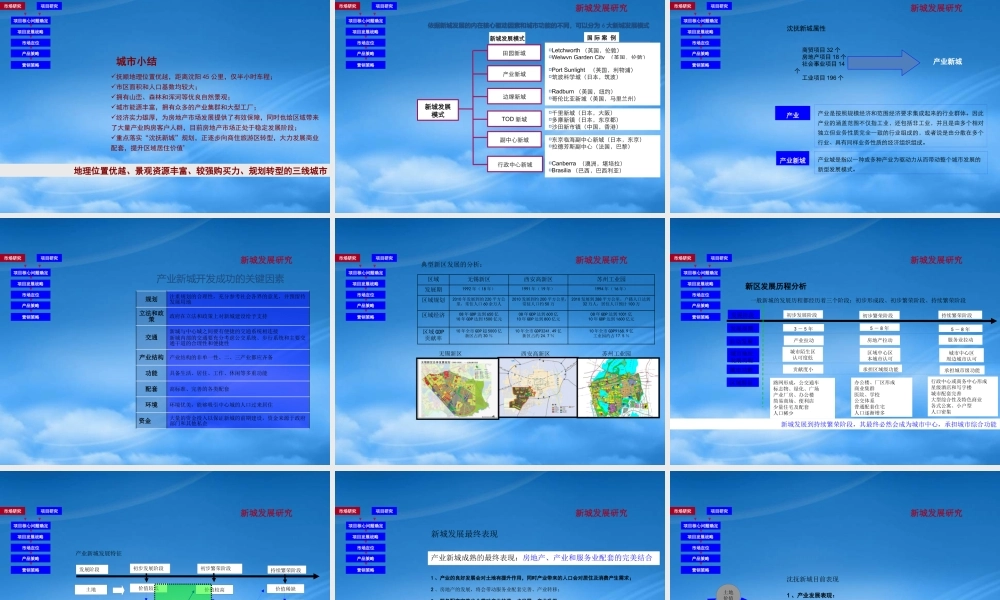Select the 城市小结 heading text
Screen dimensions: 1000x600
(136, 61)
